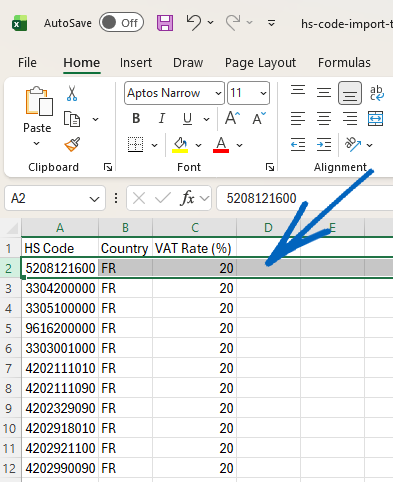Open text Orientation icon
Viewport: 393px width, 482px height.
coord(353,144)
